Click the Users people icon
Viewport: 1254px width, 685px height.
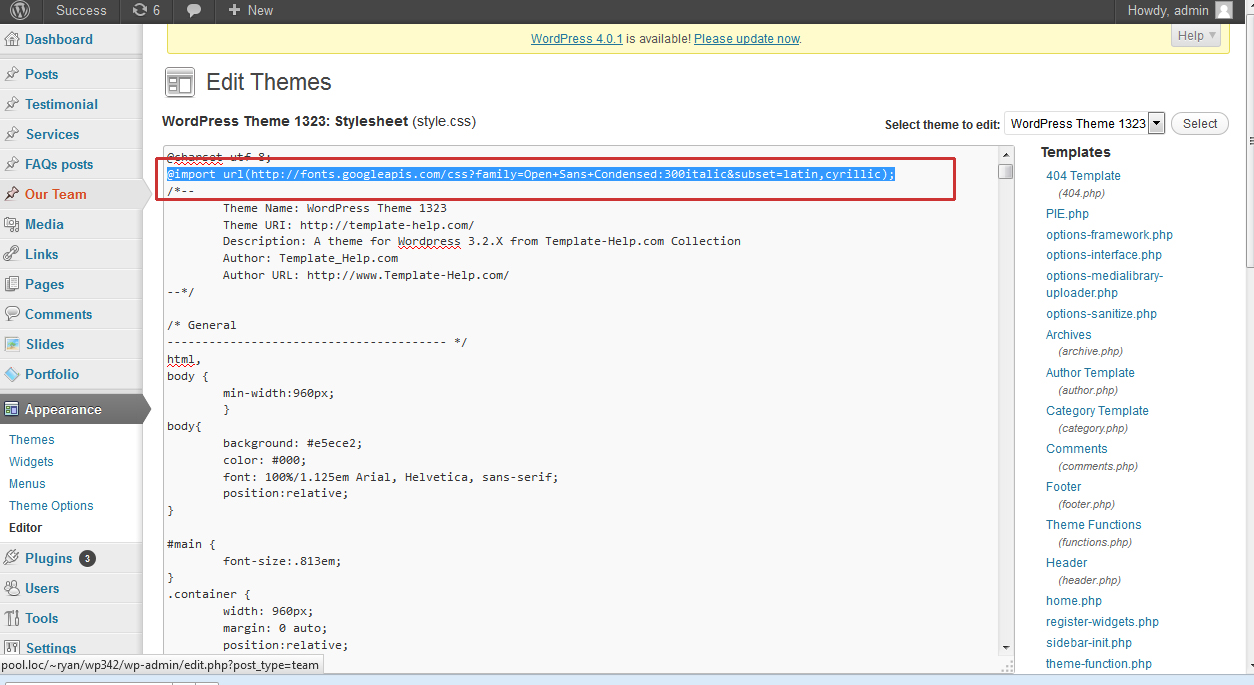[x=12, y=588]
